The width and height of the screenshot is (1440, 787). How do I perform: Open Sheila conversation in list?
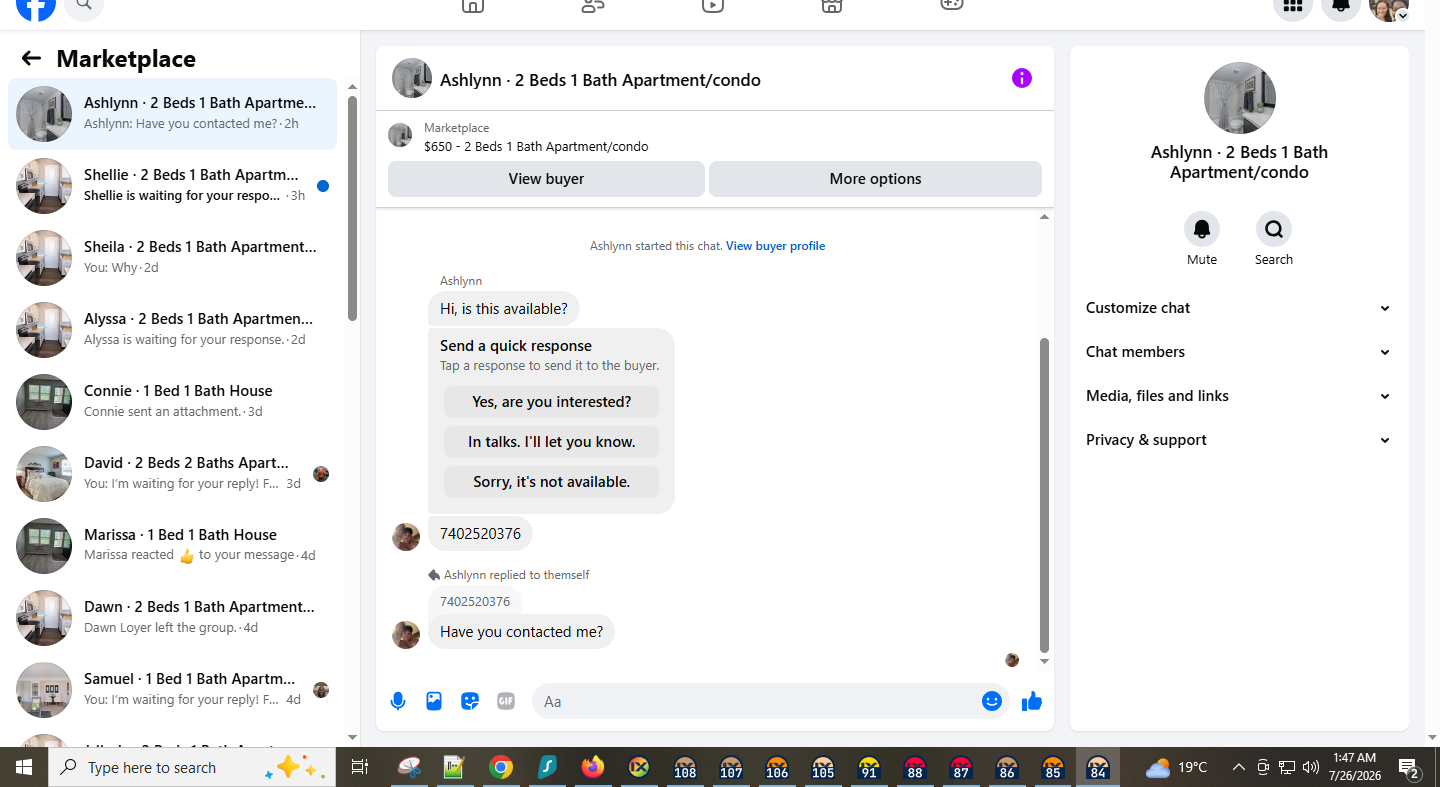[x=172, y=258]
